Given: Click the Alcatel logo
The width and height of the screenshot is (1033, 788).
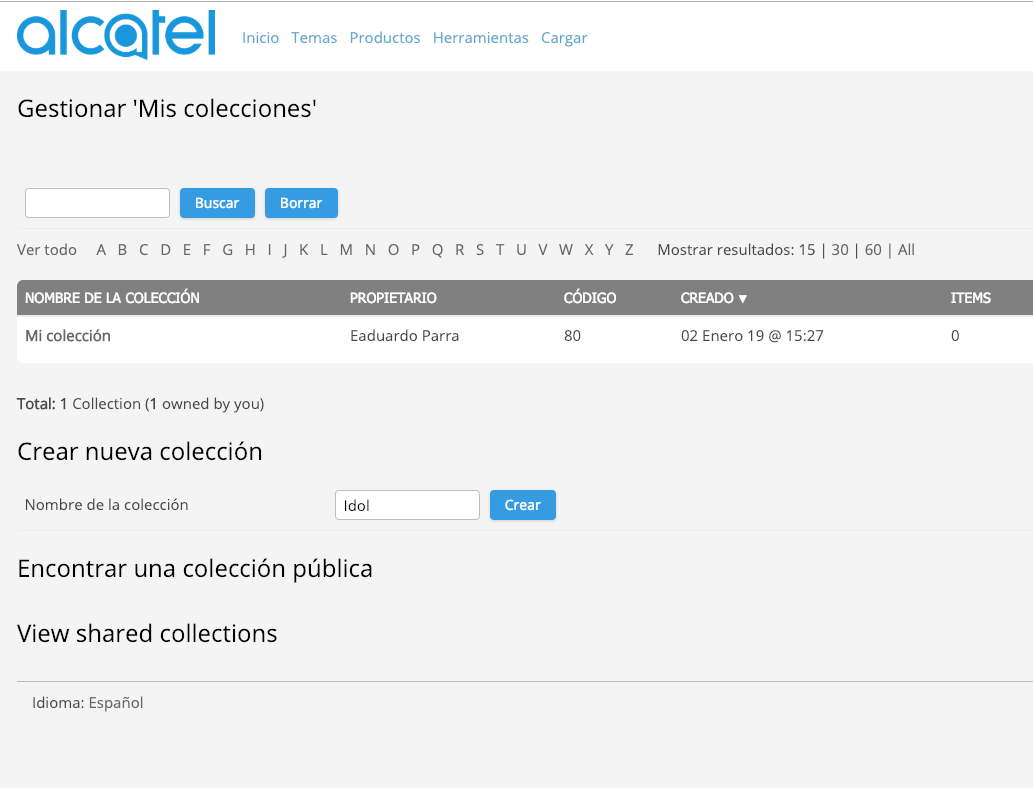Looking at the screenshot, I should [x=117, y=34].
